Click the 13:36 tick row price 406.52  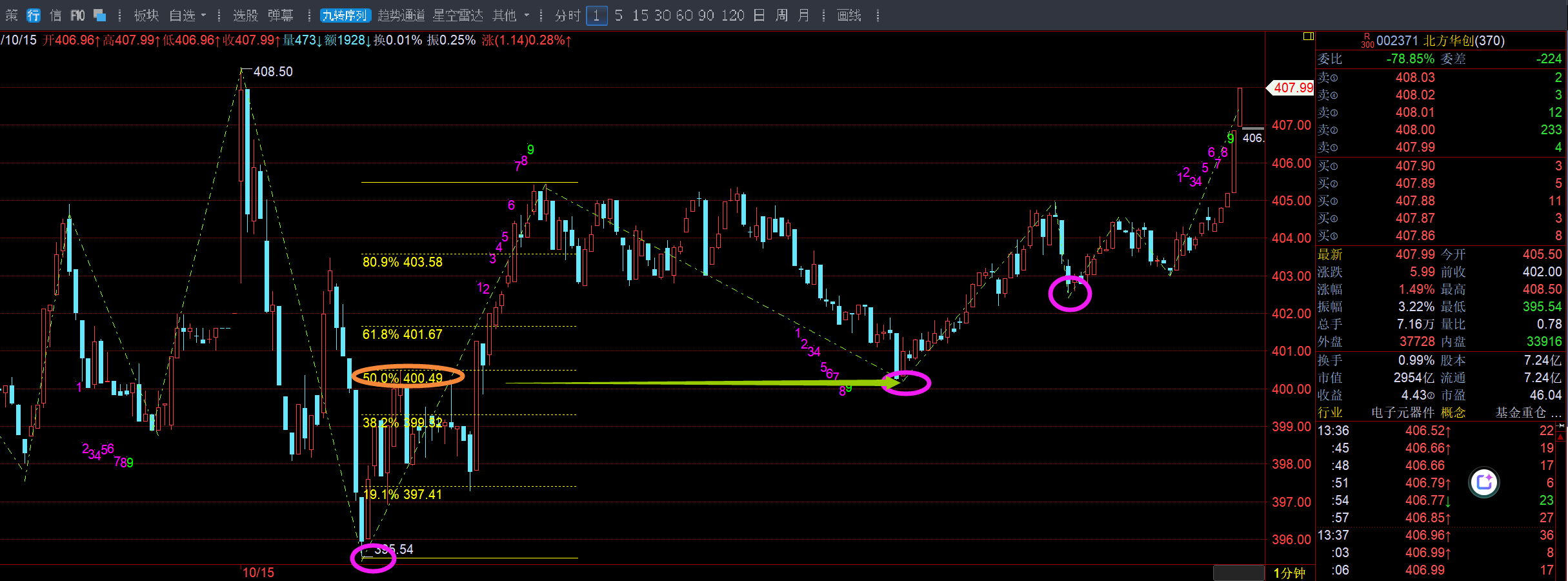pos(1427,431)
